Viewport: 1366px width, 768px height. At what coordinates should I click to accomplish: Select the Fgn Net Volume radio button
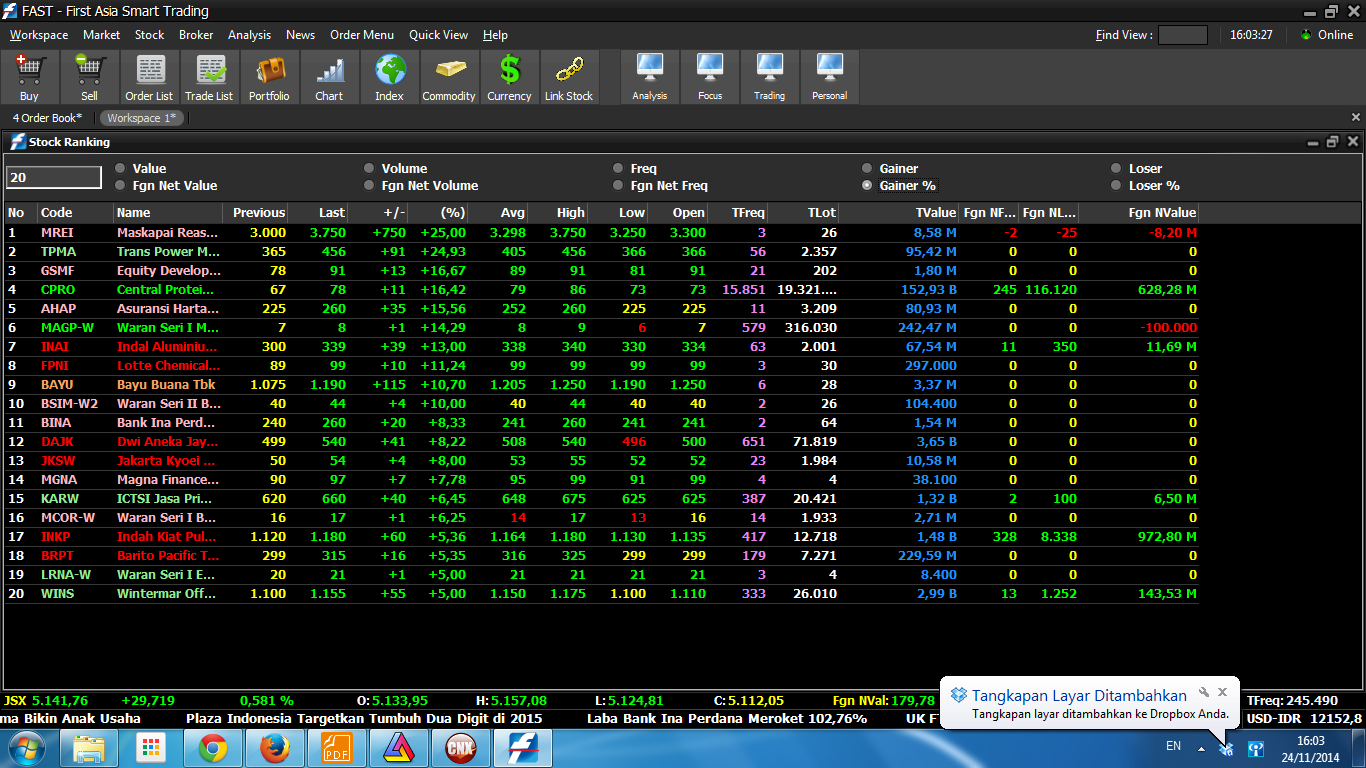(x=369, y=185)
